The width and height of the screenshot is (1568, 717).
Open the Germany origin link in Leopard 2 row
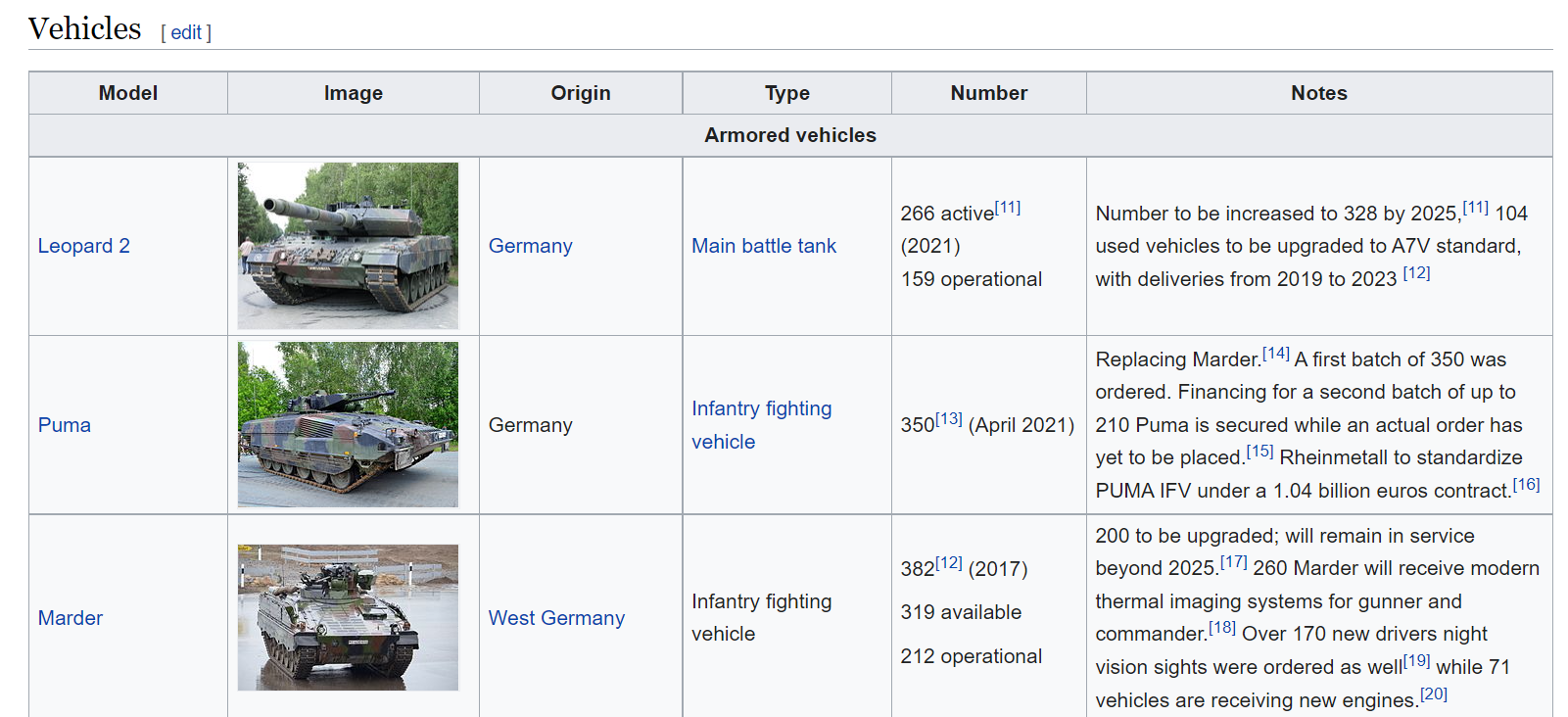pyautogui.click(x=530, y=246)
